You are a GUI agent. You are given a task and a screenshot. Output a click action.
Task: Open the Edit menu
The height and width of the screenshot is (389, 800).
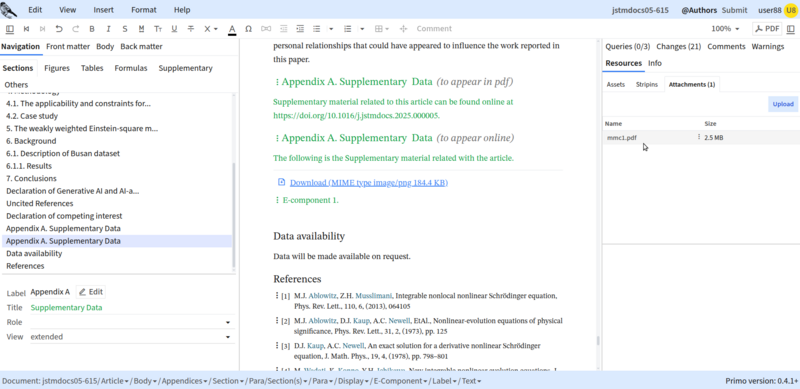(35, 10)
